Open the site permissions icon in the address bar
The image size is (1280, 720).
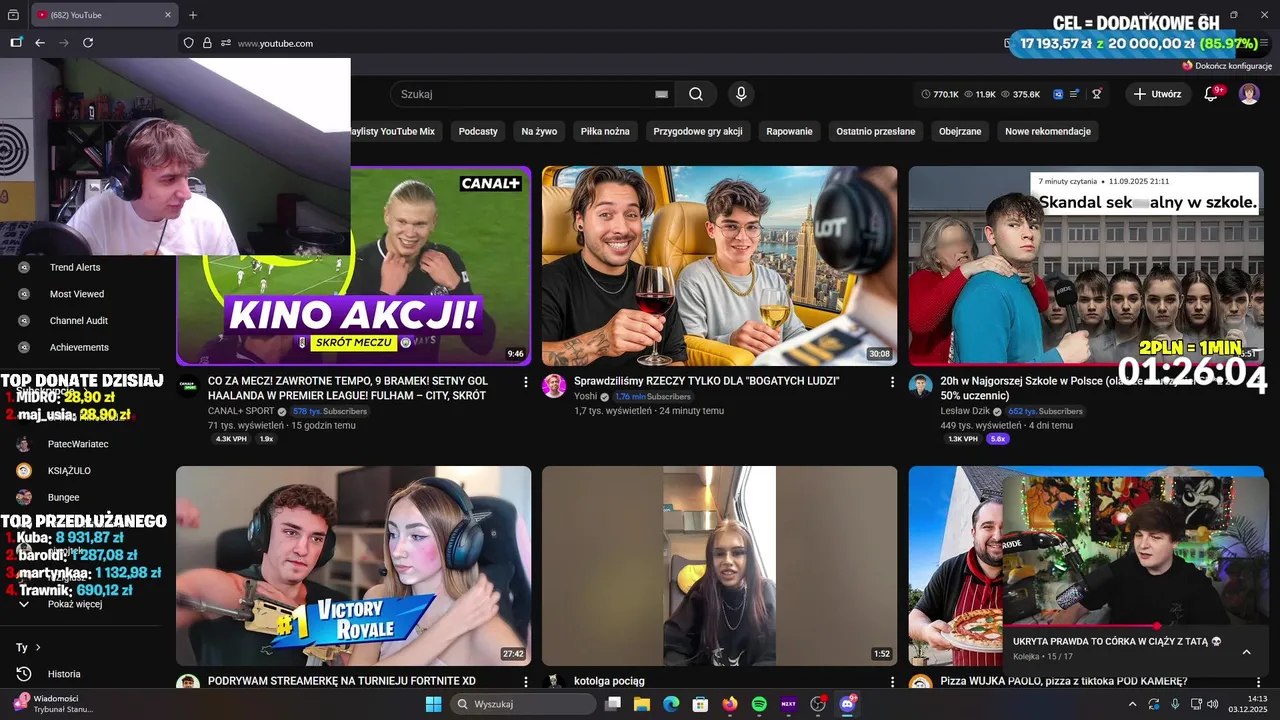226,43
